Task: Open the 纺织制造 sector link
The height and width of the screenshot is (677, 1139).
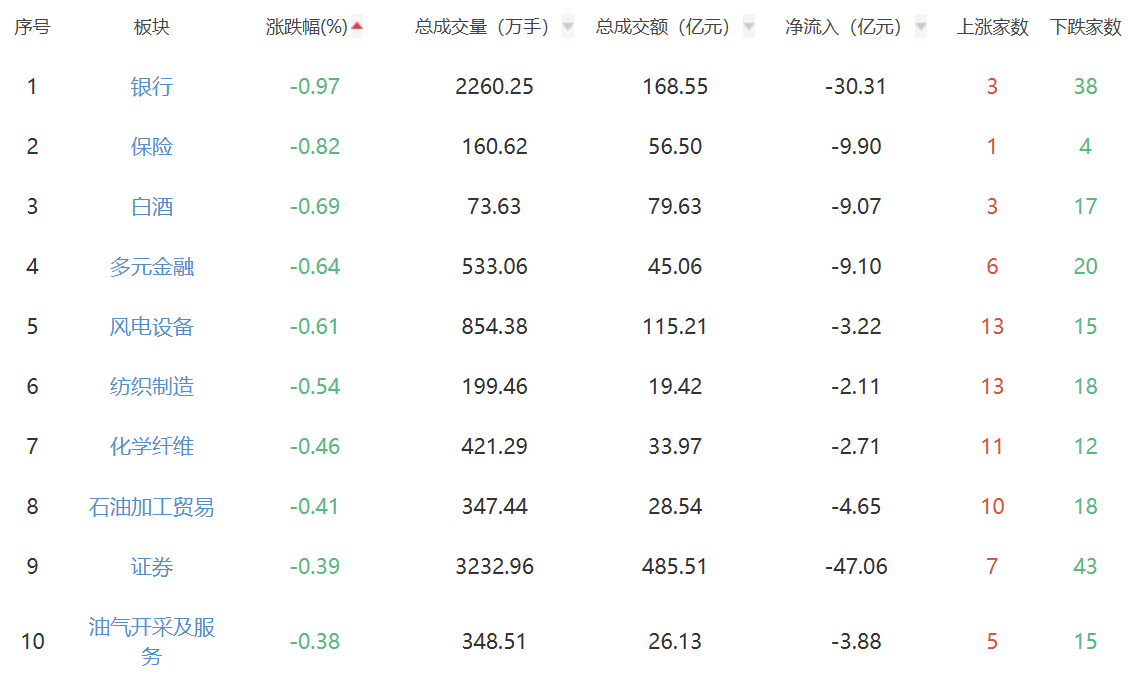Action: coord(152,387)
